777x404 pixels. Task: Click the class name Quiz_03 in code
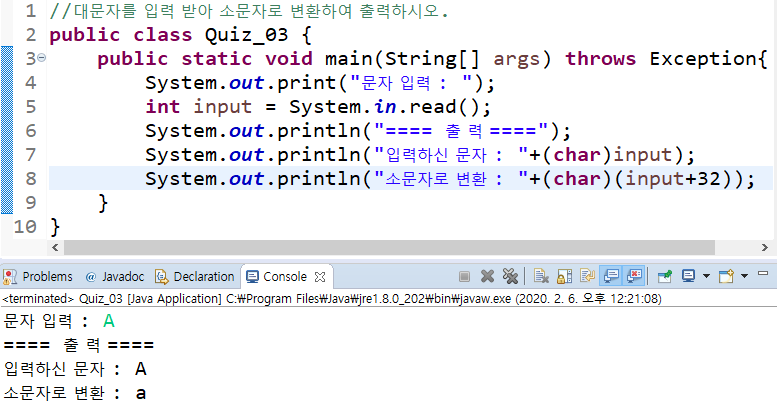pos(246,35)
